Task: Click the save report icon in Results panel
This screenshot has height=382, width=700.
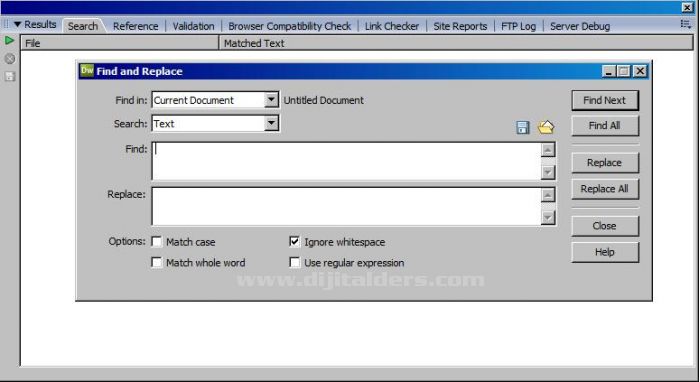Action: click(x=9, y=76)
